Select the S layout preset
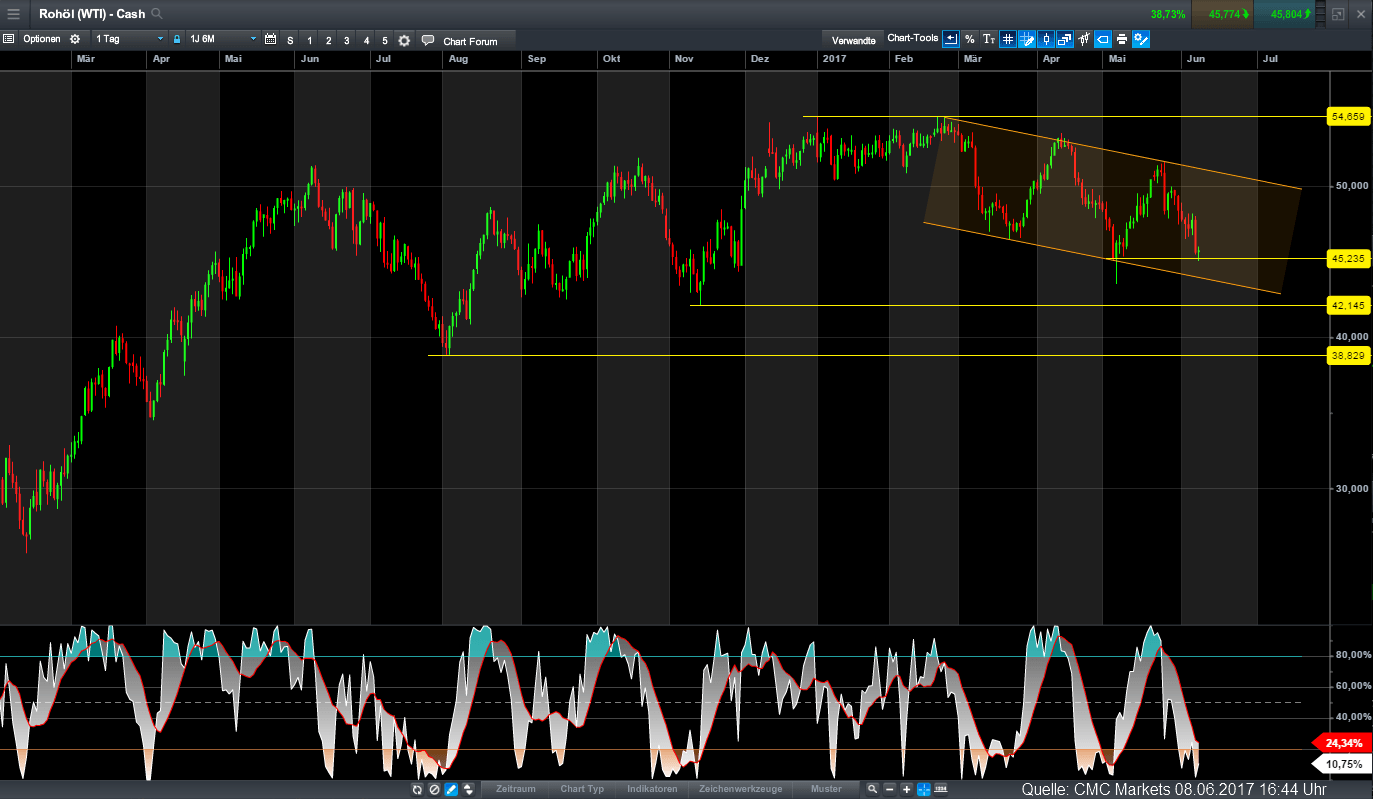This screenshot has width=1373, height=799. pos(290,40)
